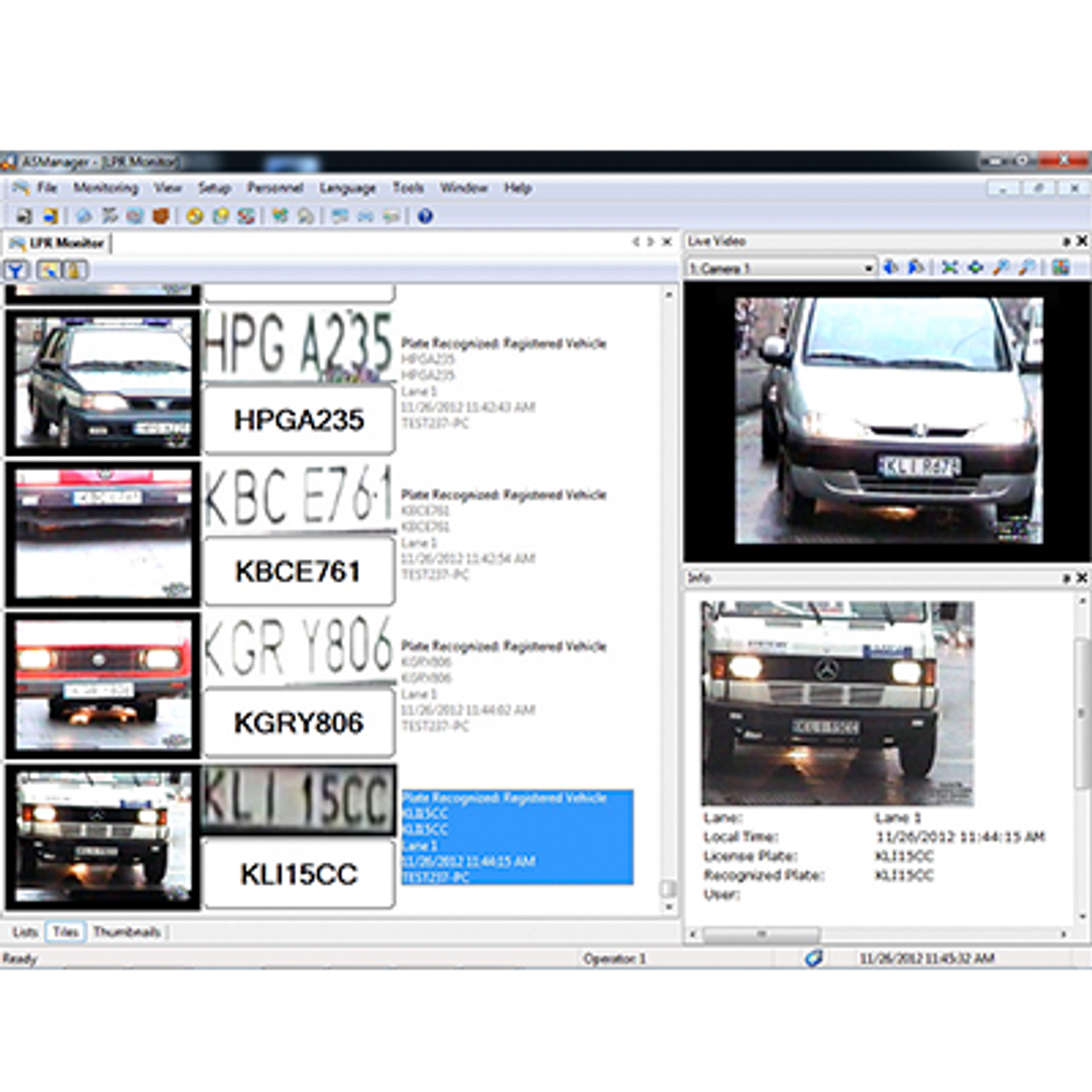Pin the Live Video panel
The height and width of the screenshot is (1092, 1092).
point(1066,241)
